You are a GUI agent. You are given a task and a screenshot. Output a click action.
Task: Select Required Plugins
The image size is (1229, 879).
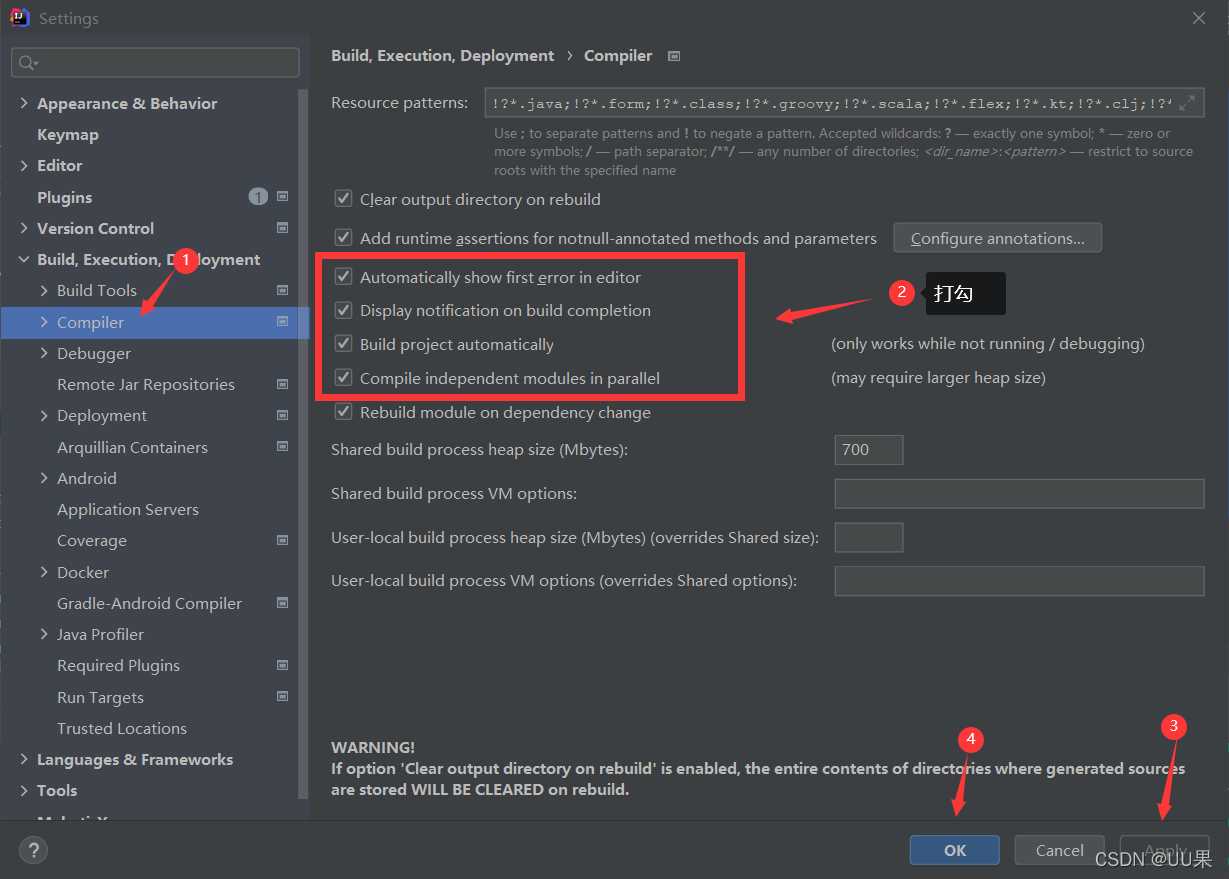pos(118,665)
